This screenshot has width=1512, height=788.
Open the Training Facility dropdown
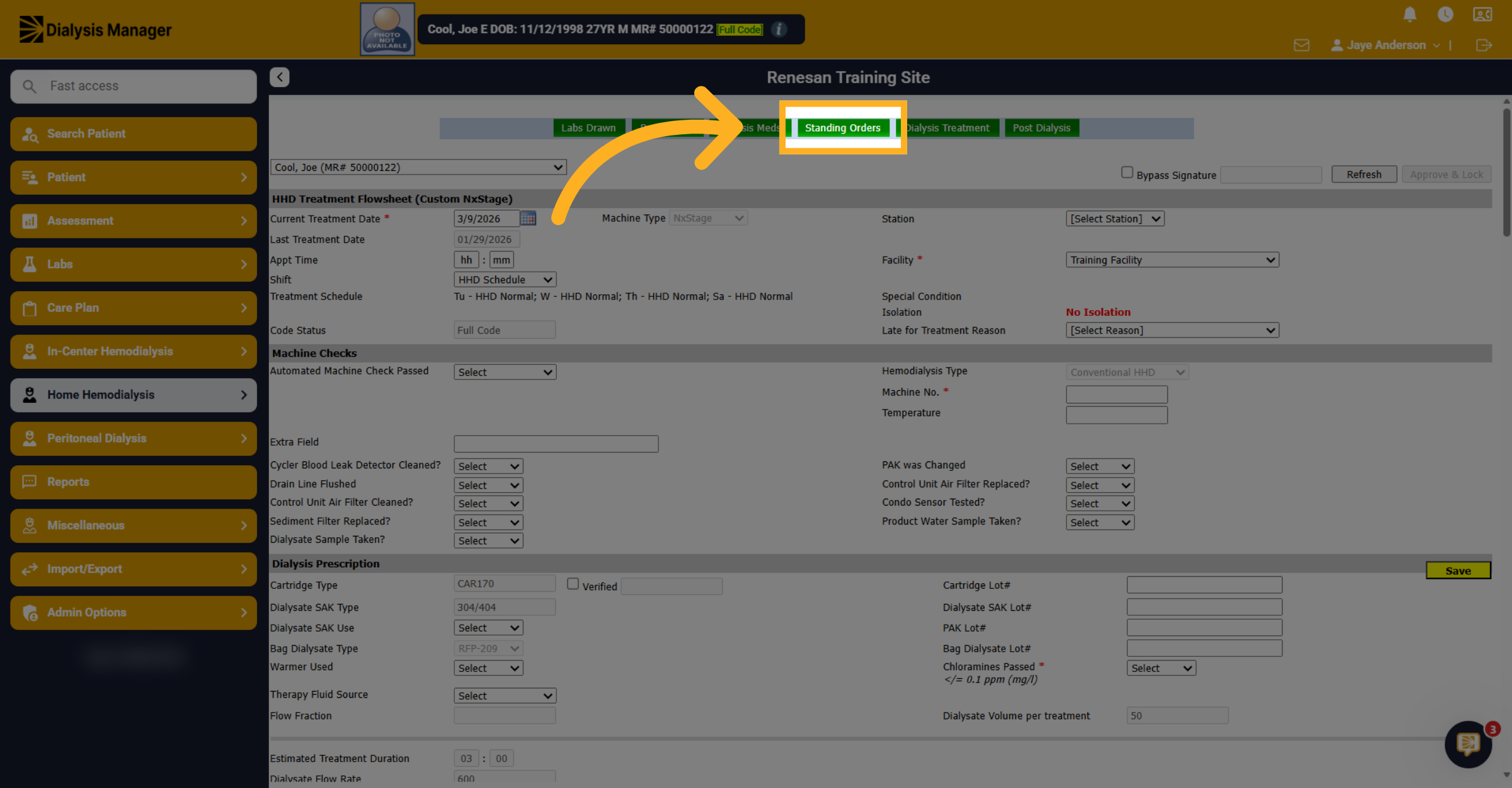1172,260
